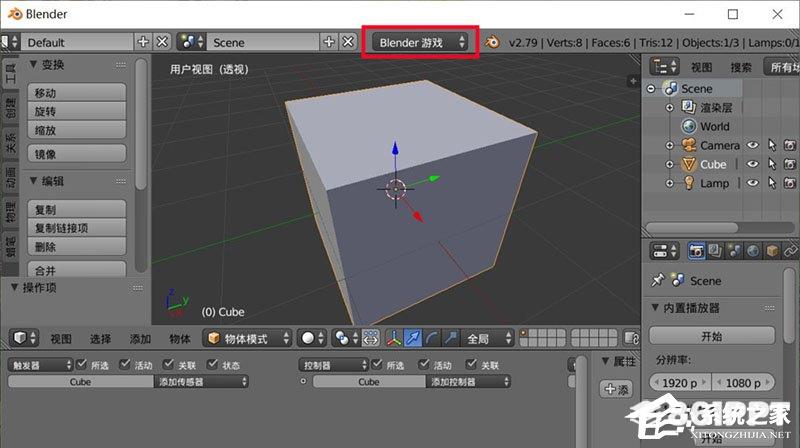Select the rotate manipulator arc icon
This screenshot has width=800, height=448.
pos(432,338)
